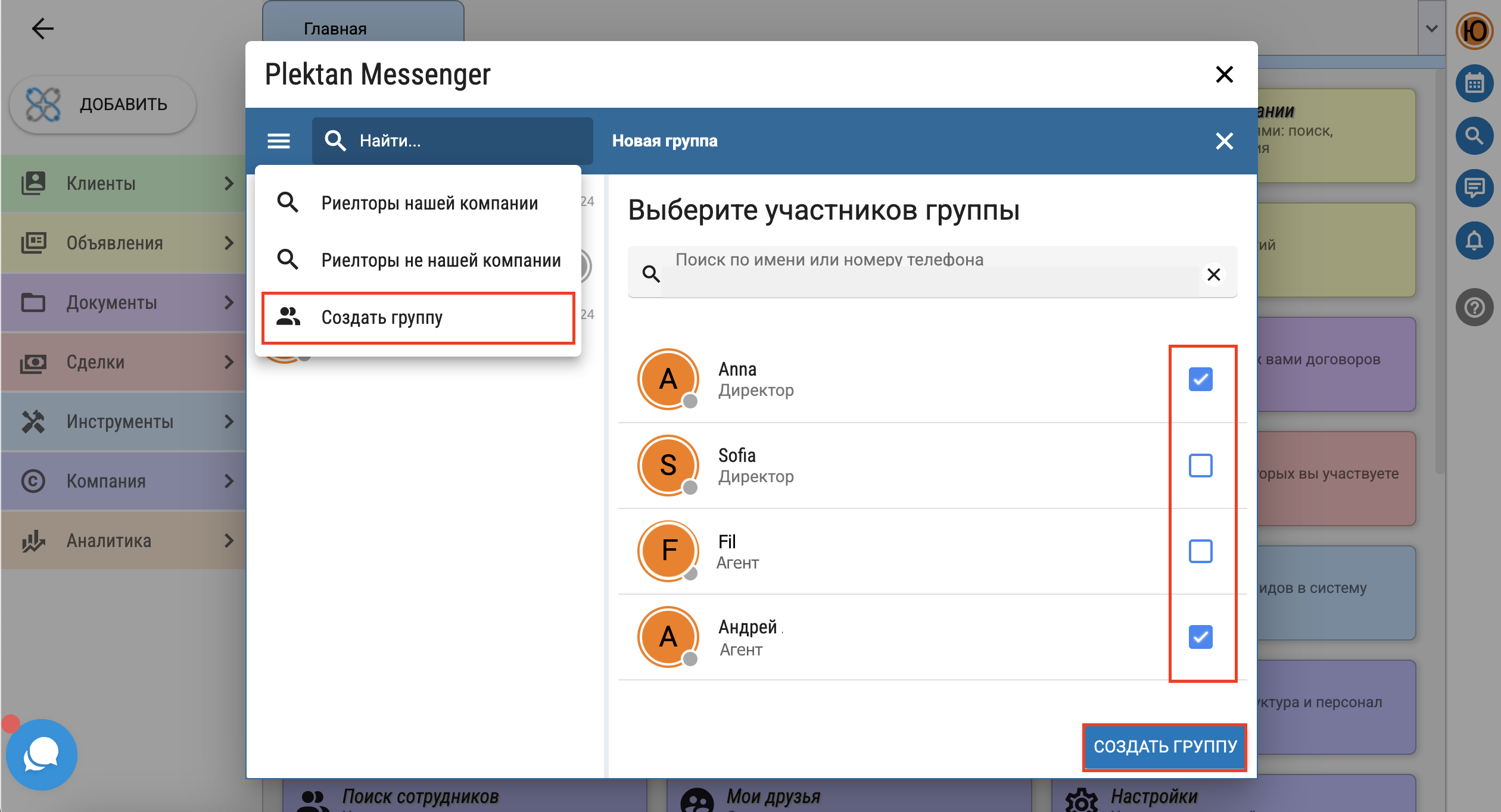The image size is (1501, 812).
Task: Expand the Аналитика menu chevron
Action: [229, 541]
